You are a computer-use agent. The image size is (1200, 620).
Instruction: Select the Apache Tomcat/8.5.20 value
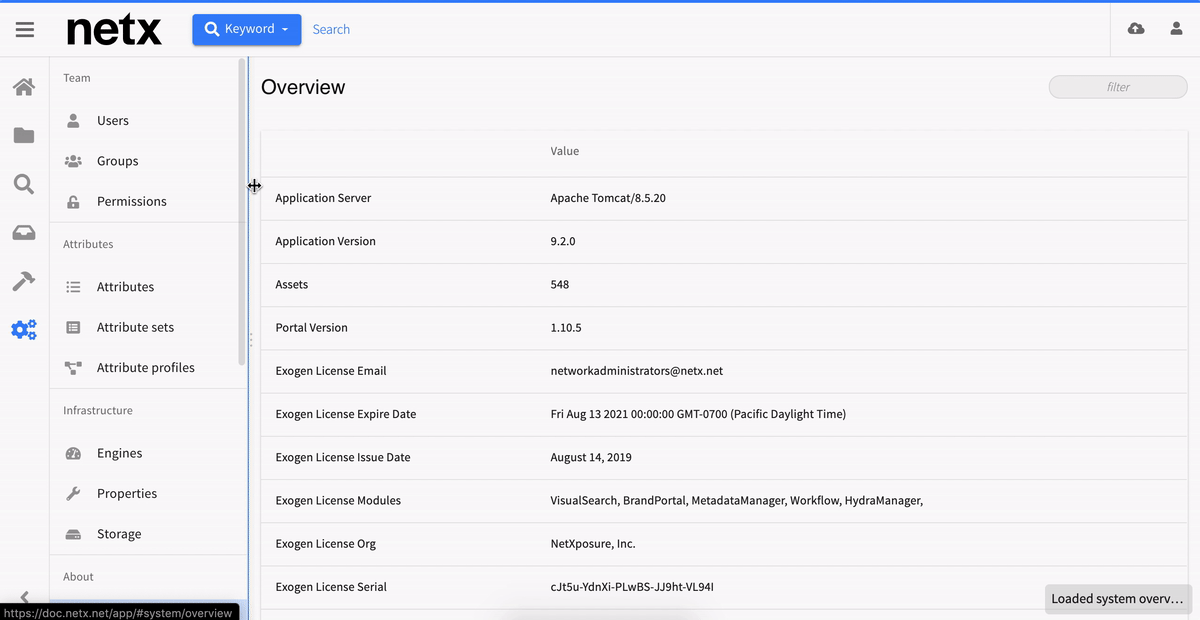click(x=608, y=198)
